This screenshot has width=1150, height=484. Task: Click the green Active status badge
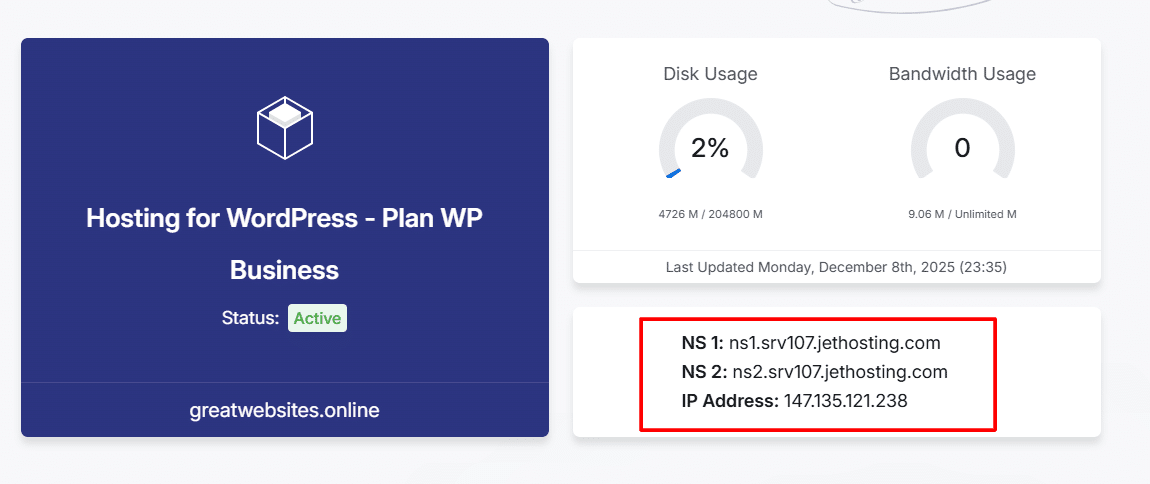coord(317,318)
